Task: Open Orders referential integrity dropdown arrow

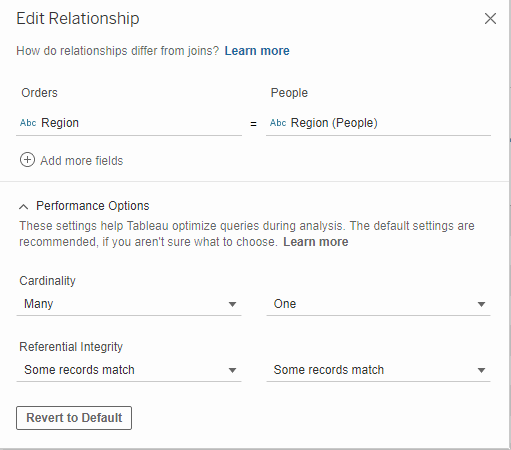Action: pos(232,370)
